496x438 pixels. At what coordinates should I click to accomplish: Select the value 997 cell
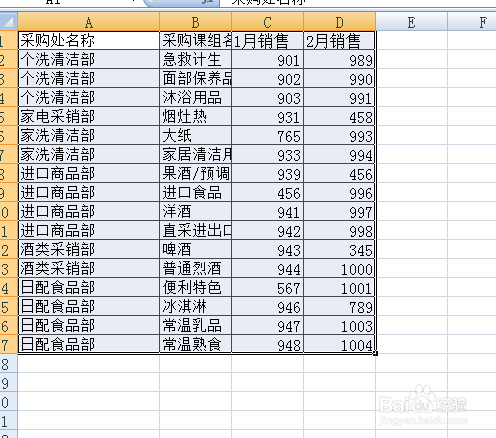pos(339,212)
